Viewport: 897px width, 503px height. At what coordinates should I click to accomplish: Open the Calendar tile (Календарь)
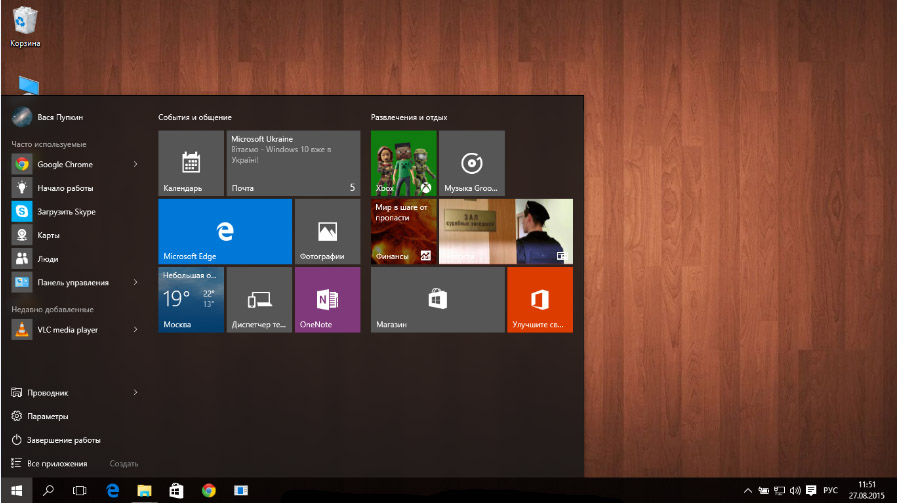click(x=191, y=163)
